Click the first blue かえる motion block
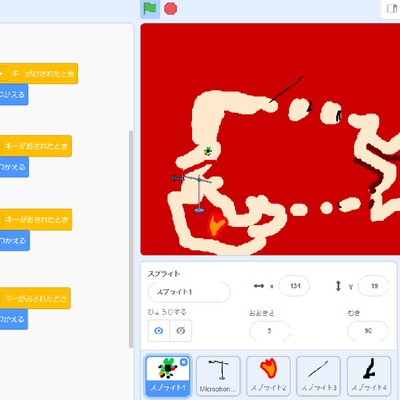Screen dimensions: 400x400 coord(14,95)
